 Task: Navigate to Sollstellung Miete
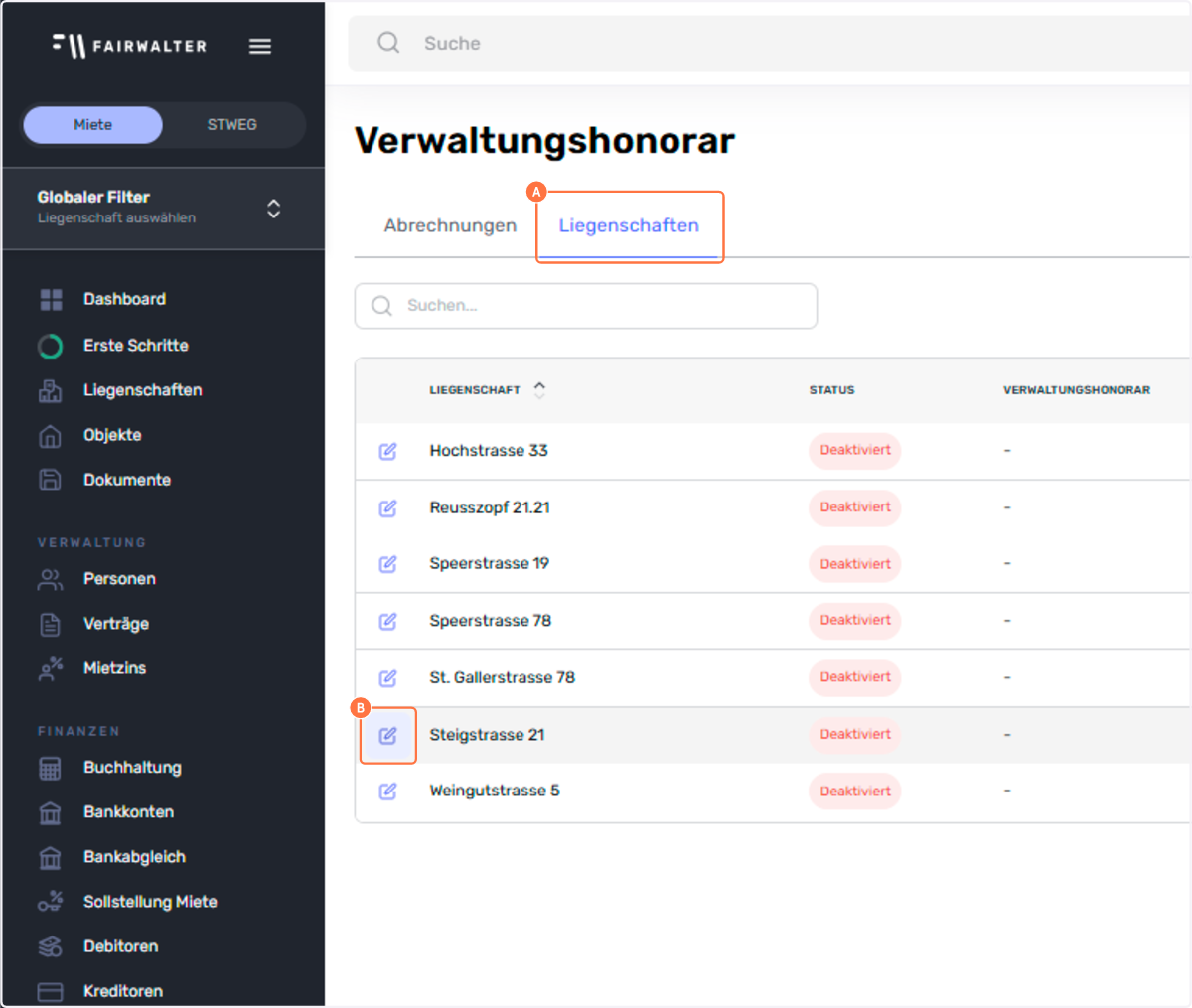tap(150, 902)
